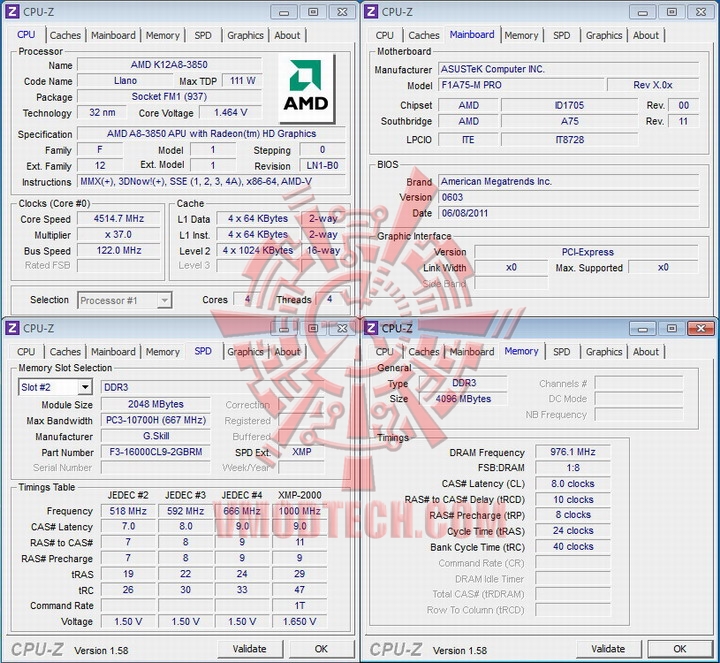Viewport: 720px width, 663px height.
Task: Click the memory size 4096 MBytes
Action: pos(463,399)
